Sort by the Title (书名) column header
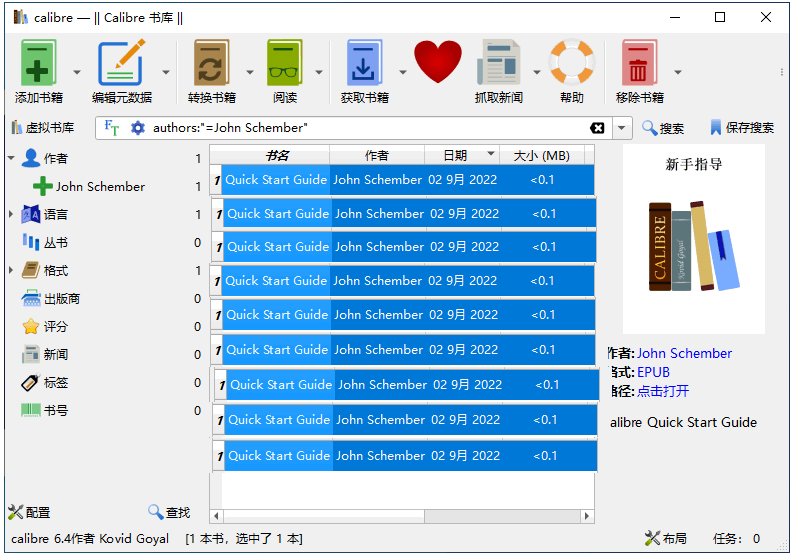Viewport: 793px width, 555px height. [x=276, y=155]
